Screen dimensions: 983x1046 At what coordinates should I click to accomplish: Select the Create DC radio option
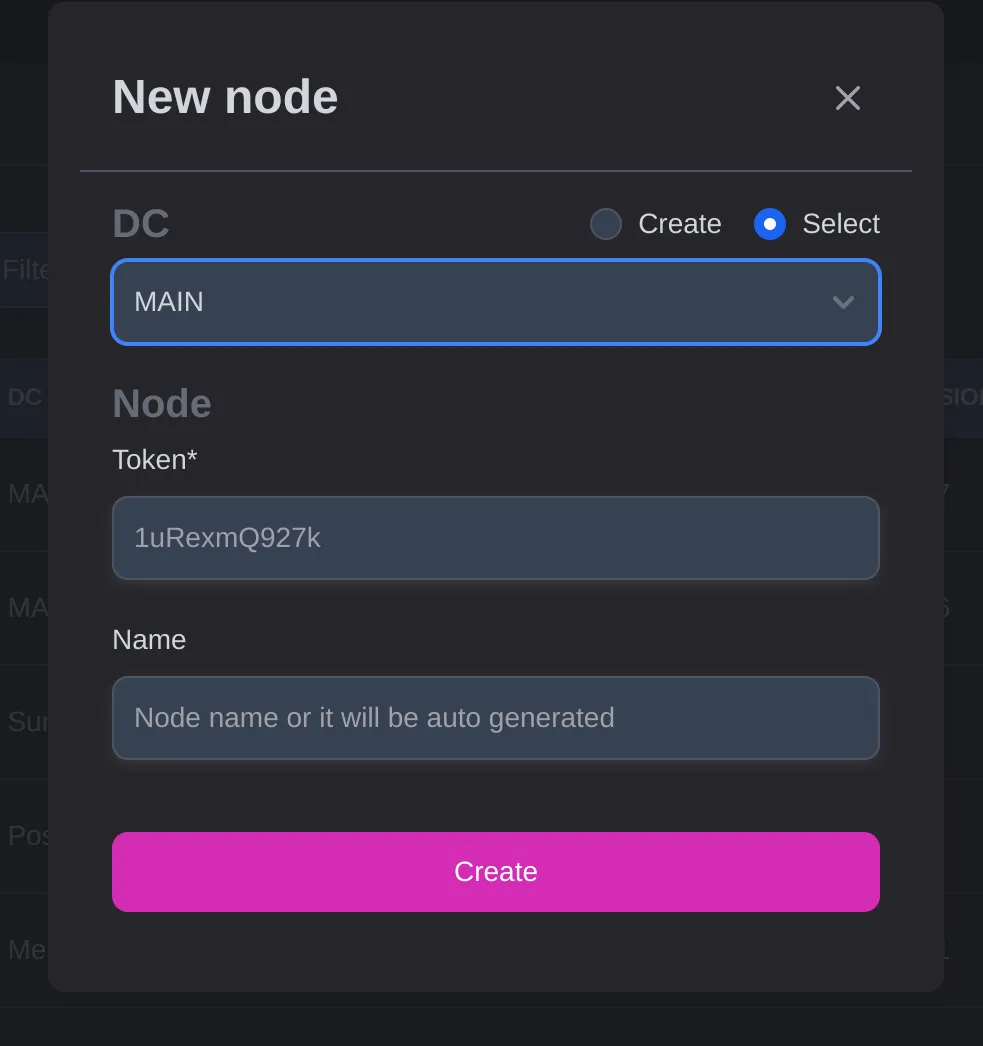point(606,224)
